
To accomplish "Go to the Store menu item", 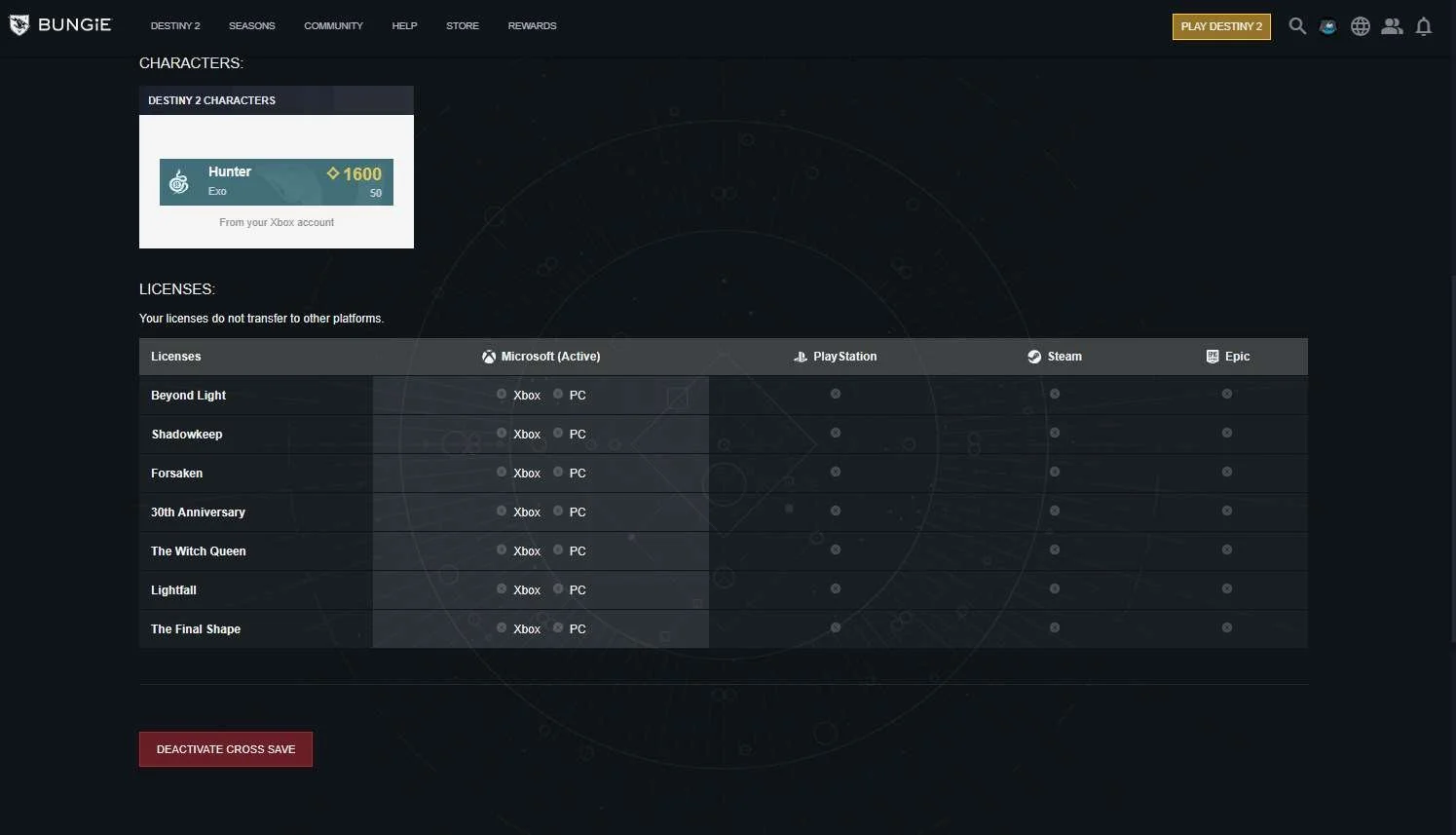I will [x=463, y=26].
